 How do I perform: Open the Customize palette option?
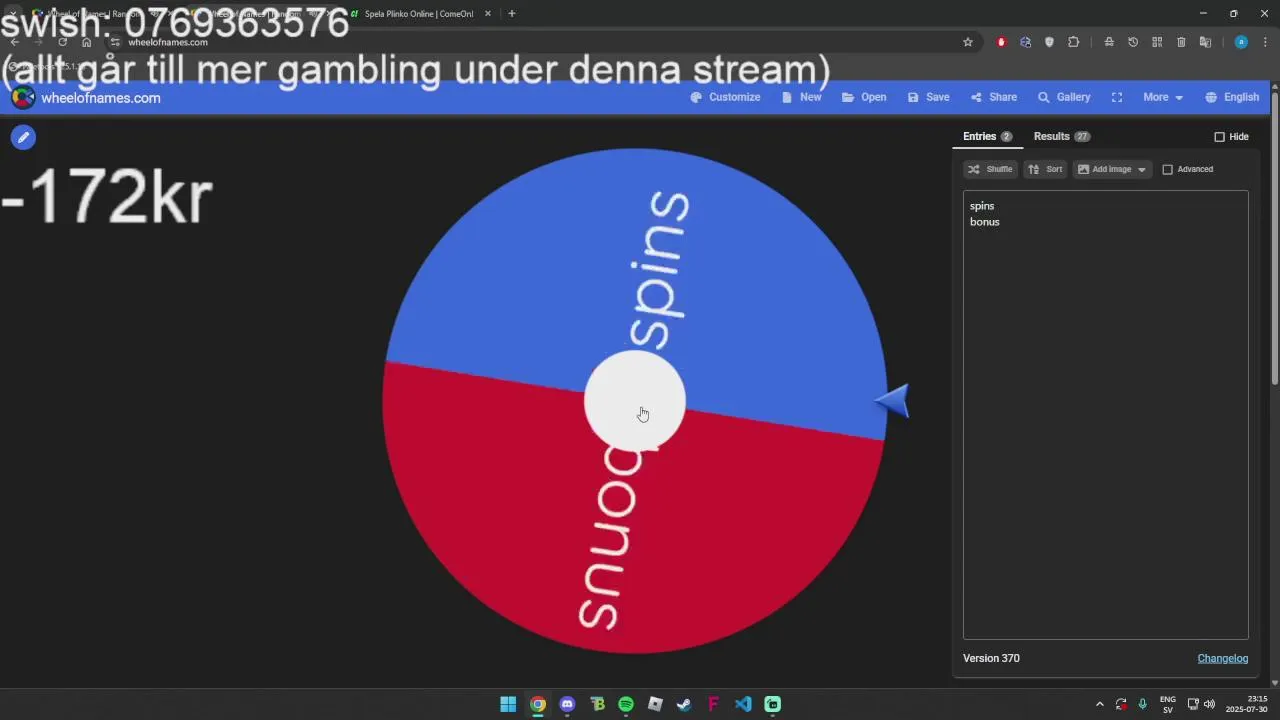pos(726,97)
